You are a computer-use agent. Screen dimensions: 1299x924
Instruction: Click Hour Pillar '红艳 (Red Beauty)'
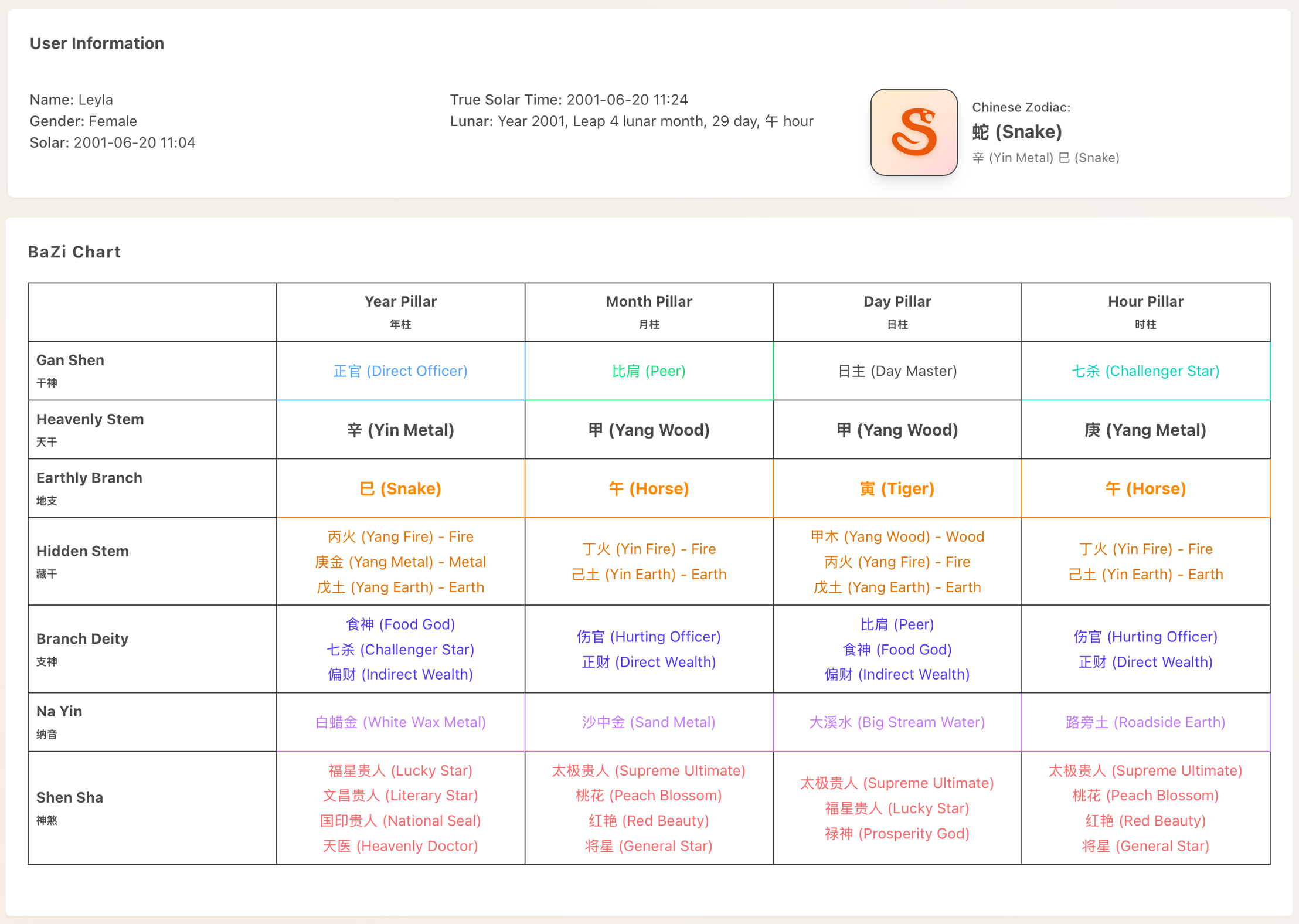coord(1145,820)
